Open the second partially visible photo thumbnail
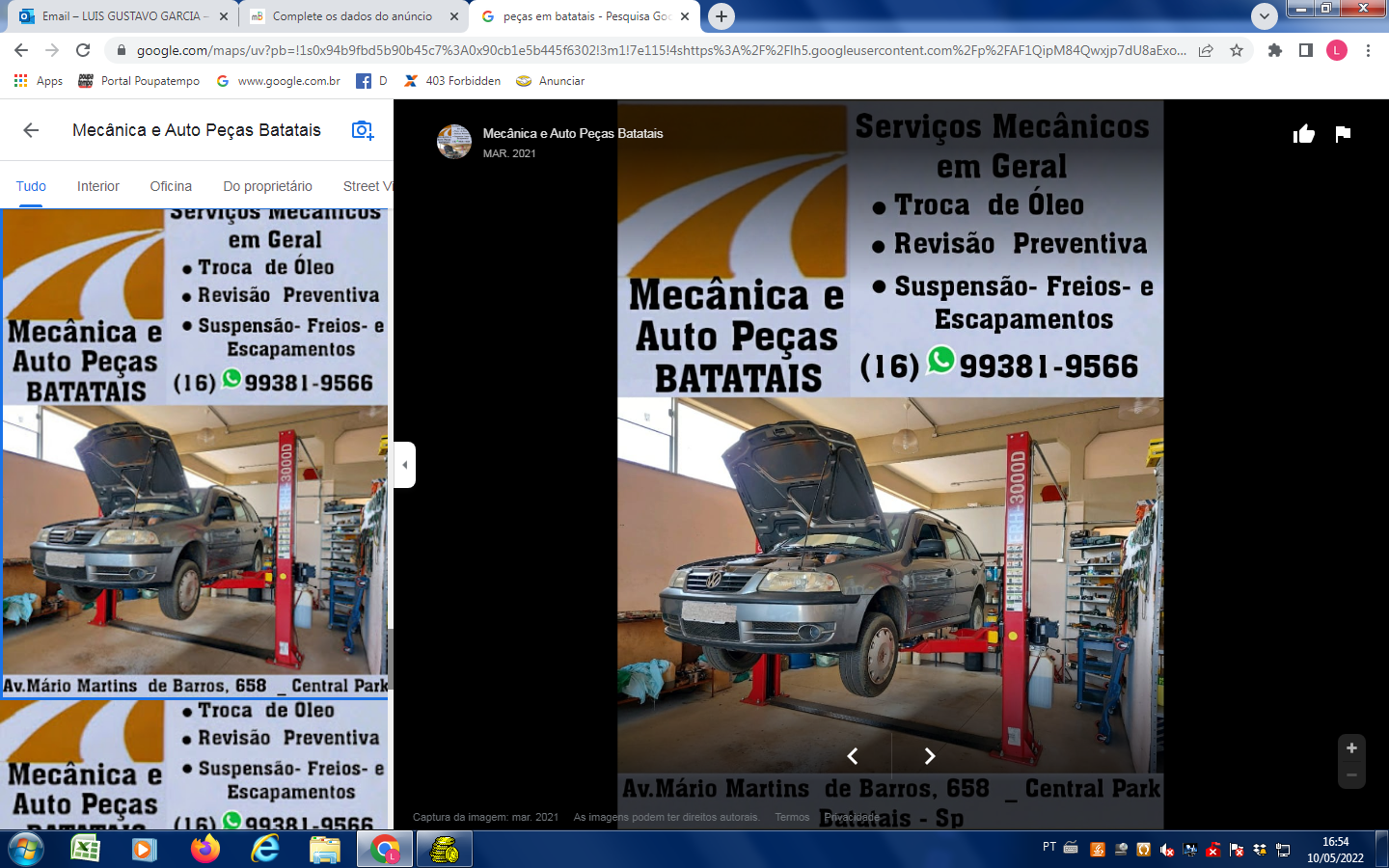The height and width of the screenshot is (868, 1389). [x=194, y=765]
